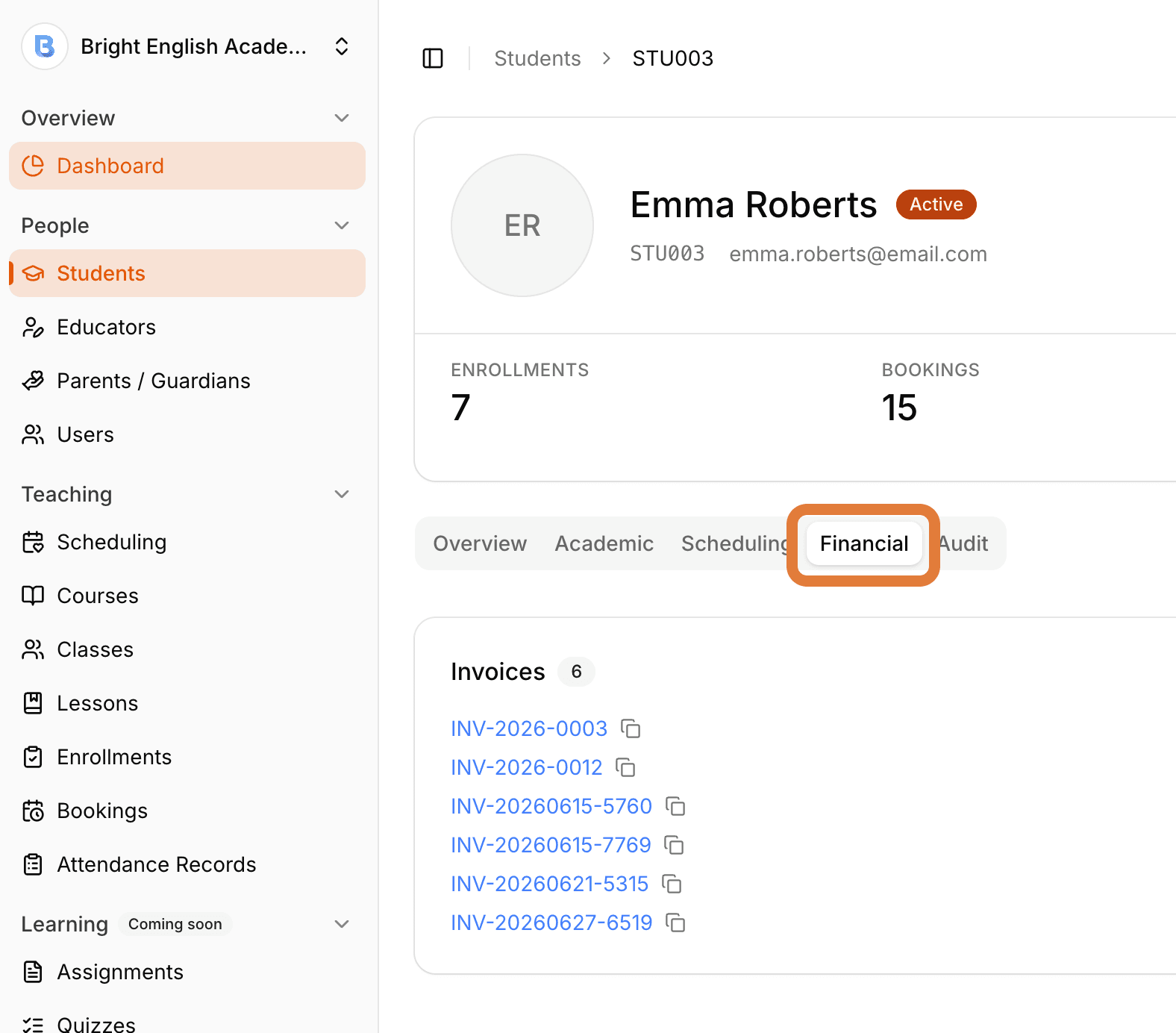Click the Parents / Guardians handshake icon
This screenshot has width=1176, height=1033.
33,381
